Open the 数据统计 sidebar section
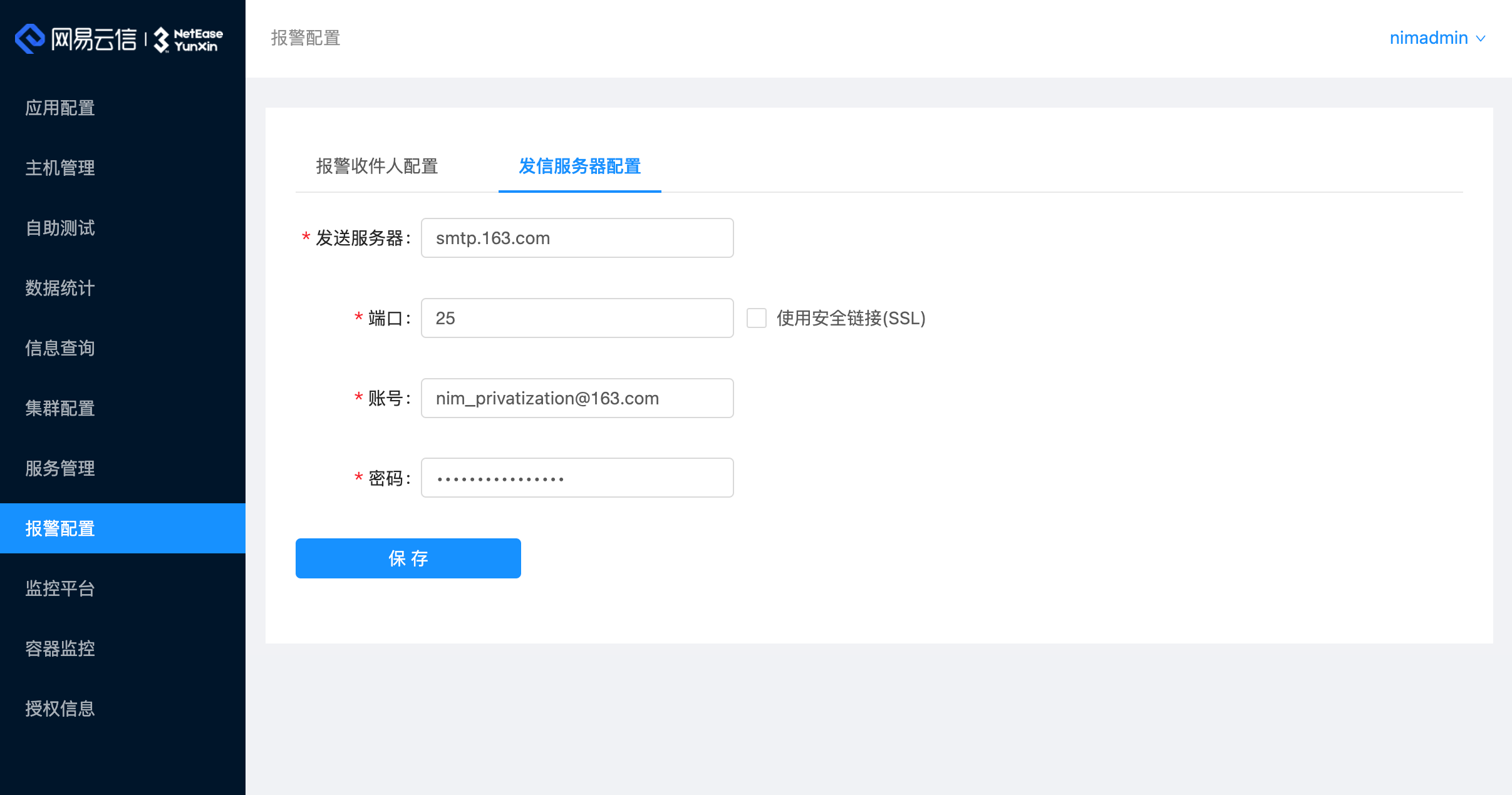The width and height of the screenshot is (1512, 795). [60, 288]
